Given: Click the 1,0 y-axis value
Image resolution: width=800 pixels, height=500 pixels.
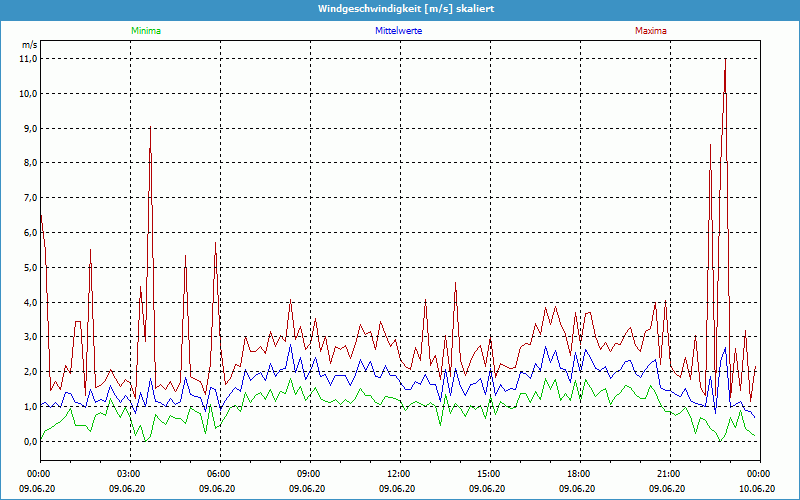Looking at the screenshot, I should pos(31,407).
